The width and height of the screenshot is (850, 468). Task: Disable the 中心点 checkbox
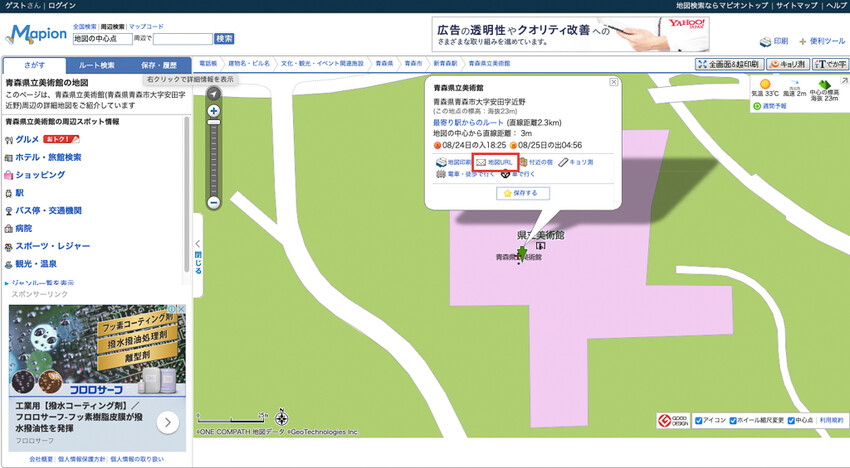(x=792, y=421)
